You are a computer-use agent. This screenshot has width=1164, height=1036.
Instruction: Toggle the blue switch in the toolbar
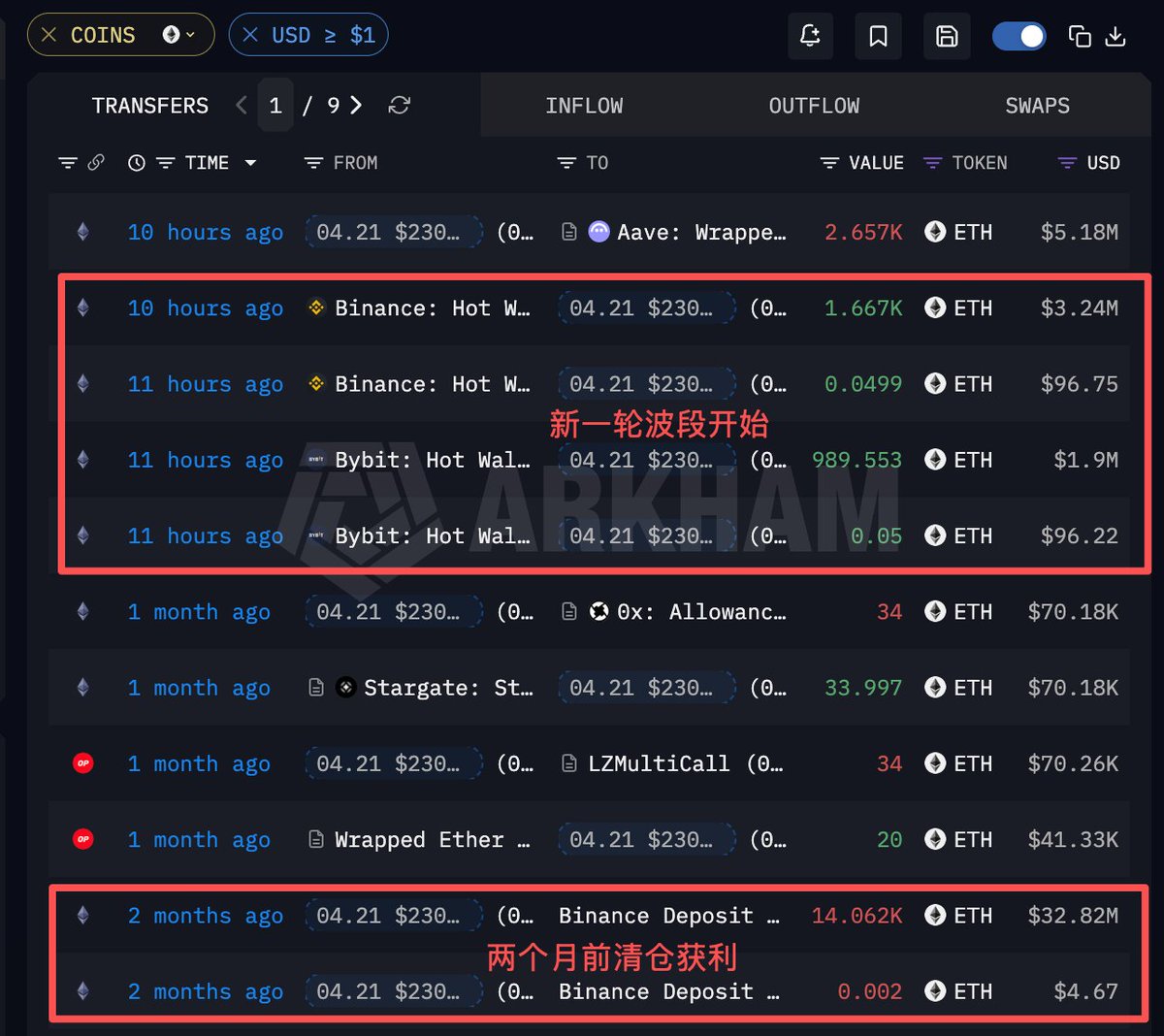tap(1018, 36)
